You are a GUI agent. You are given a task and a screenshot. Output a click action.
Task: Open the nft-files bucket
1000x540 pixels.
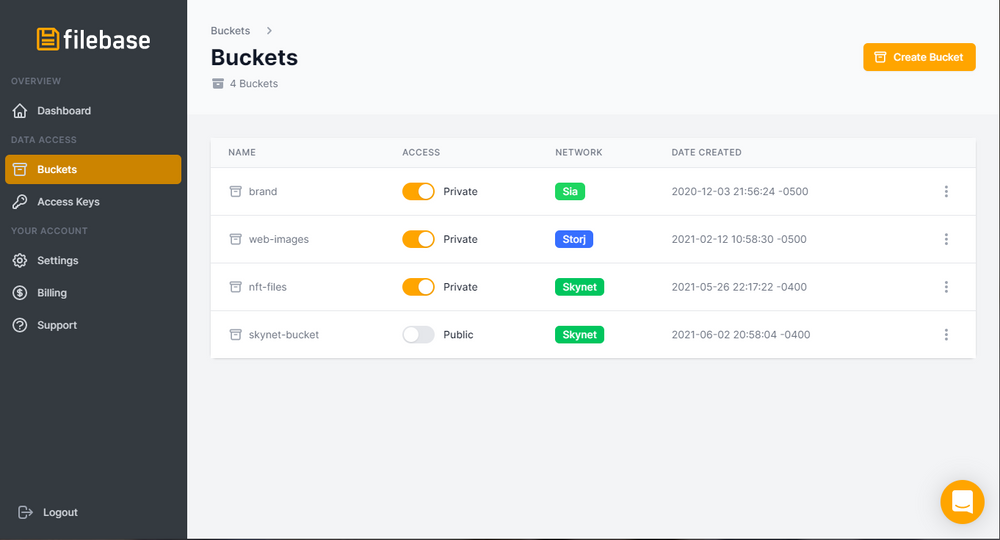[x=268, y=287]
